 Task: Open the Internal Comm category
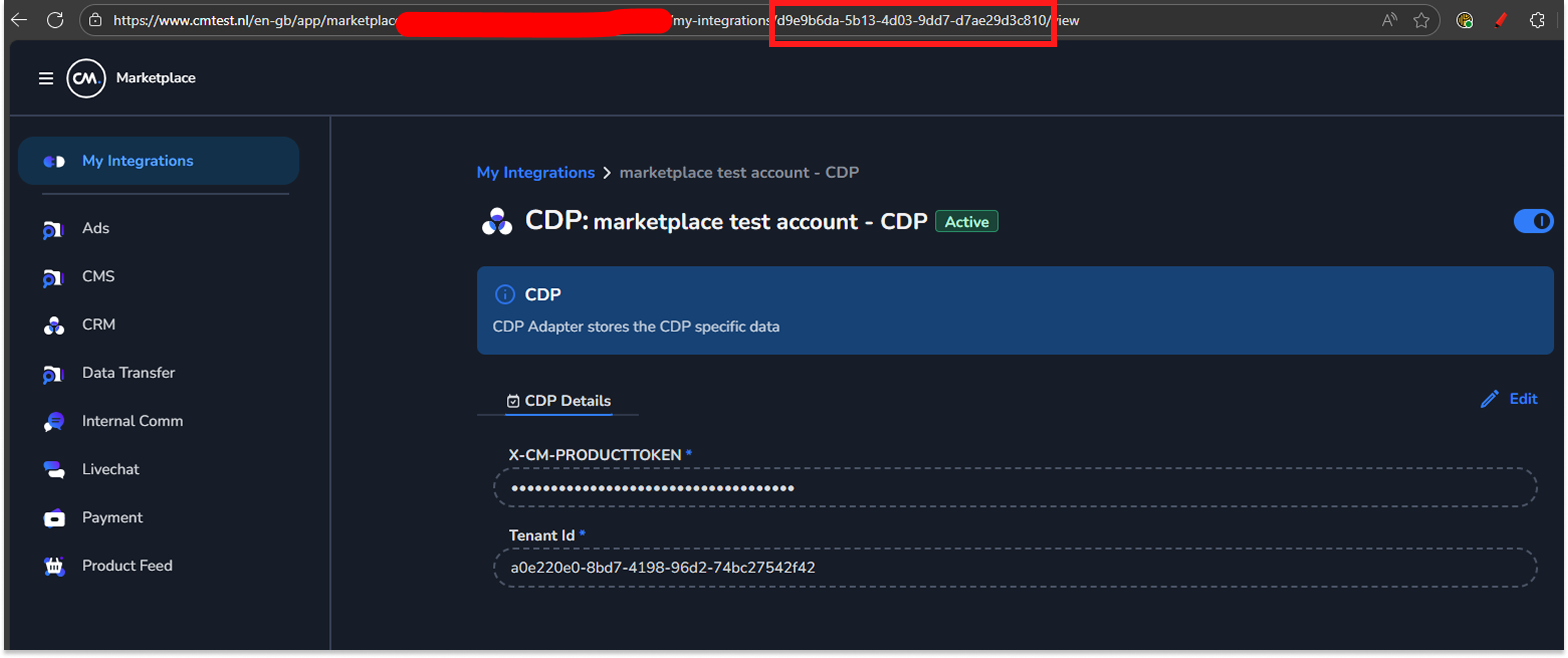[132, 421]
